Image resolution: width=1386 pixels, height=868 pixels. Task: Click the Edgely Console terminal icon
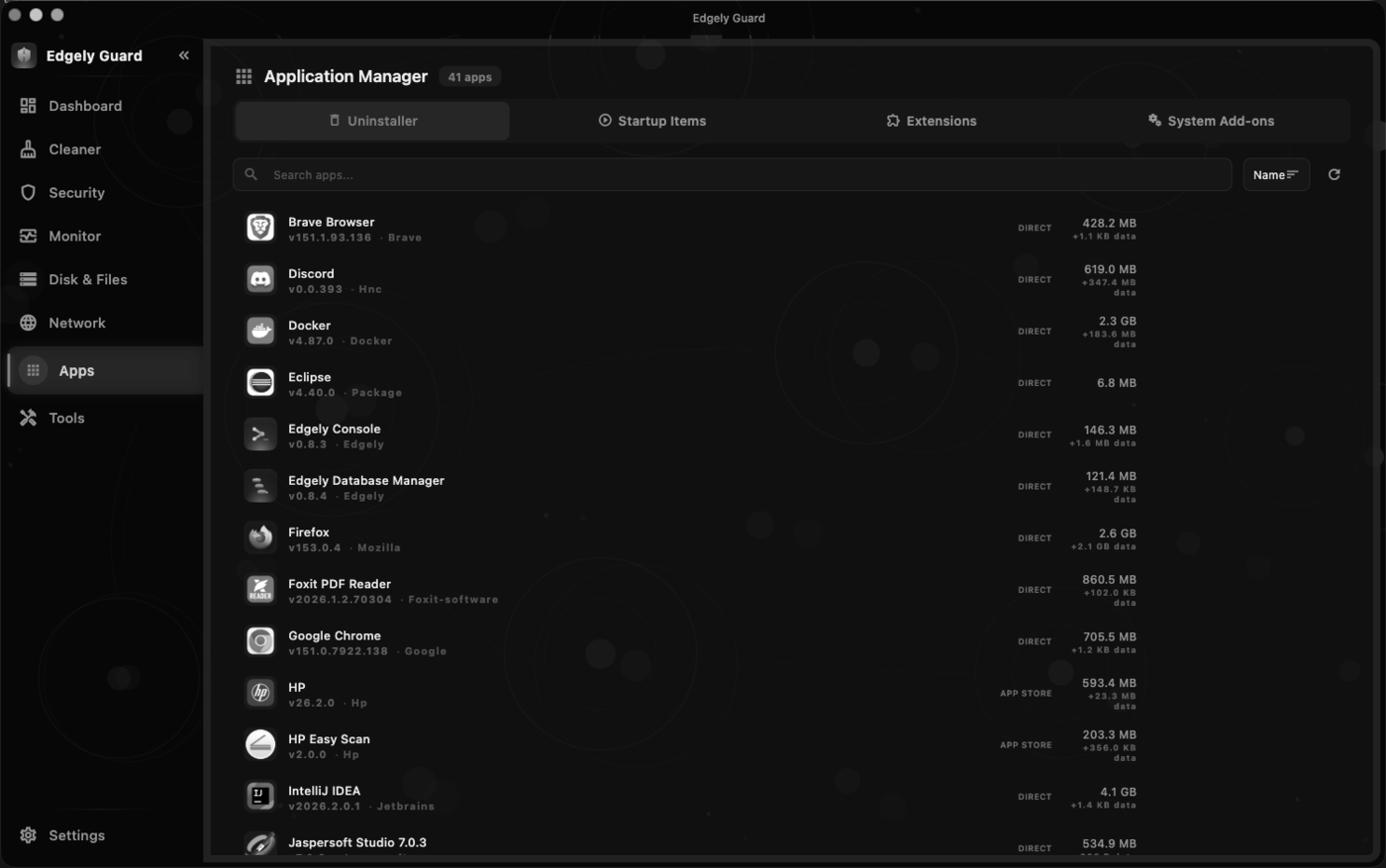tap(260, 434)
